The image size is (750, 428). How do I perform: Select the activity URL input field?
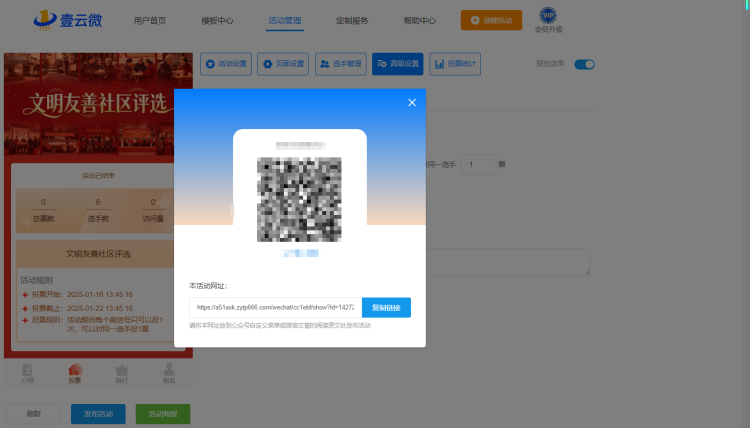(276, 307)
